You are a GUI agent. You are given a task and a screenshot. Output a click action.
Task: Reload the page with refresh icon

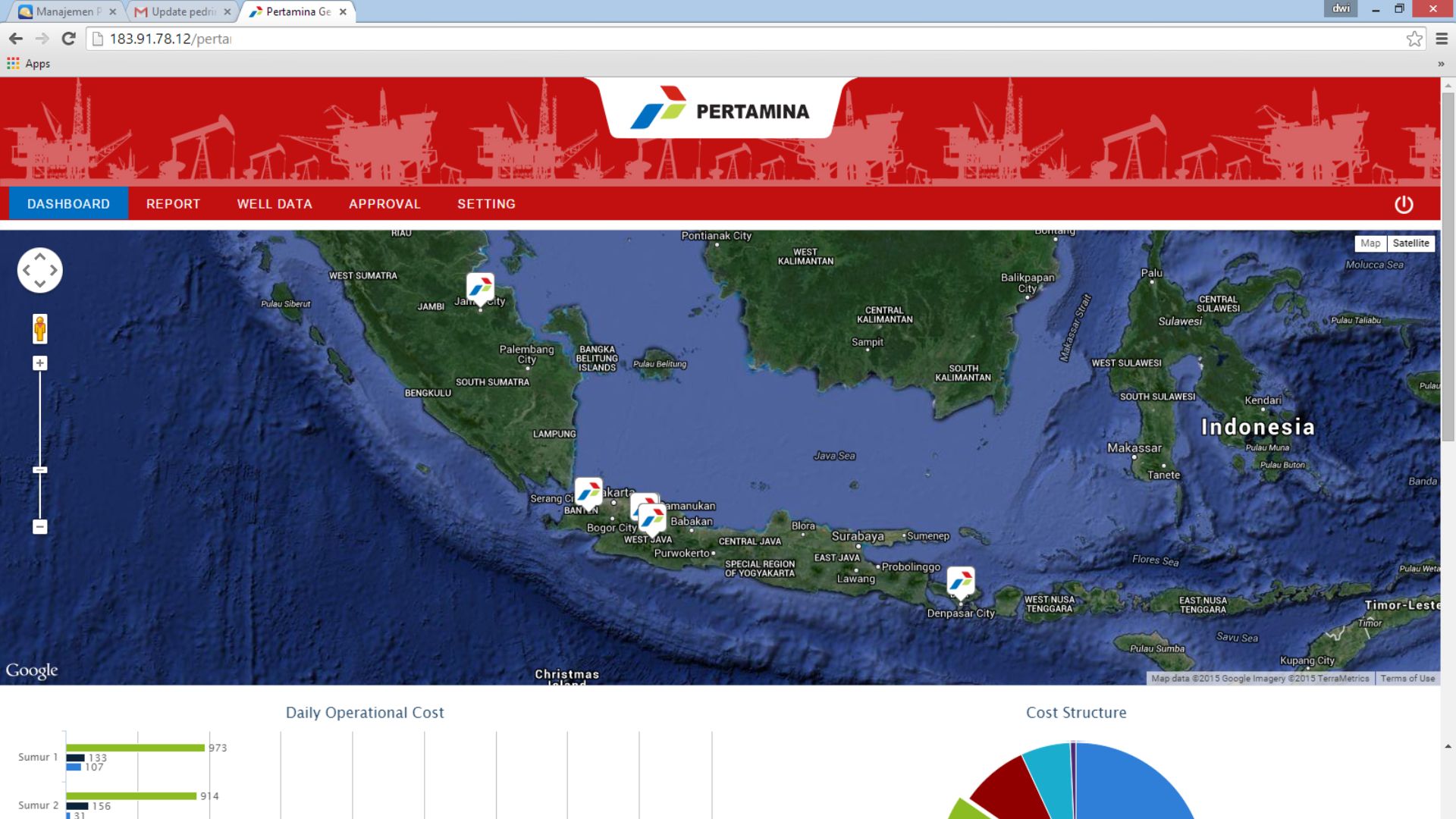tap(68, 39)
